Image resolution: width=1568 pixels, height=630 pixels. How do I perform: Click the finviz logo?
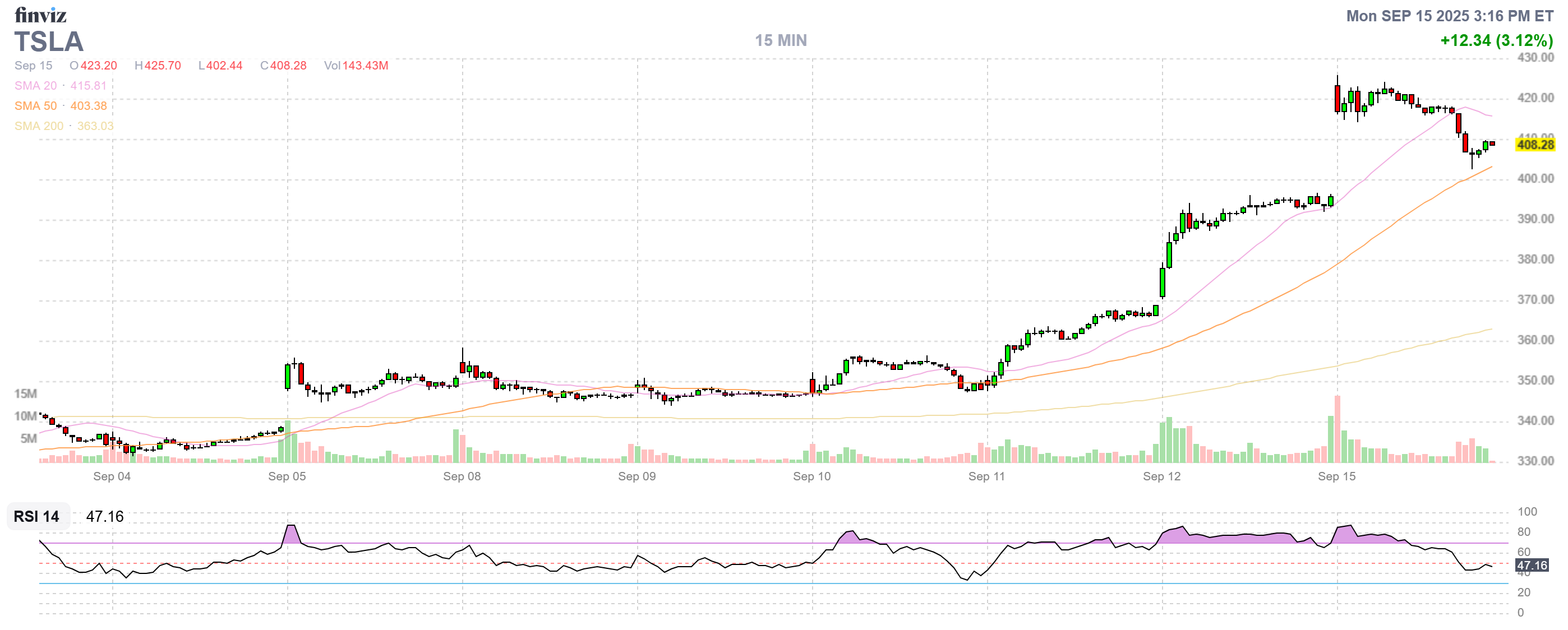(x=40, y=15)
